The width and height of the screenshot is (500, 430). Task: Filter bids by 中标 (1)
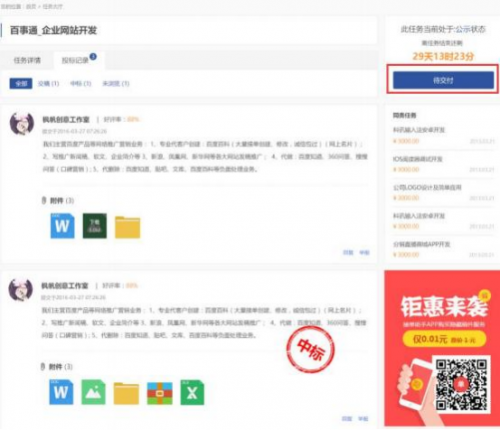click(x=81, y=83)
